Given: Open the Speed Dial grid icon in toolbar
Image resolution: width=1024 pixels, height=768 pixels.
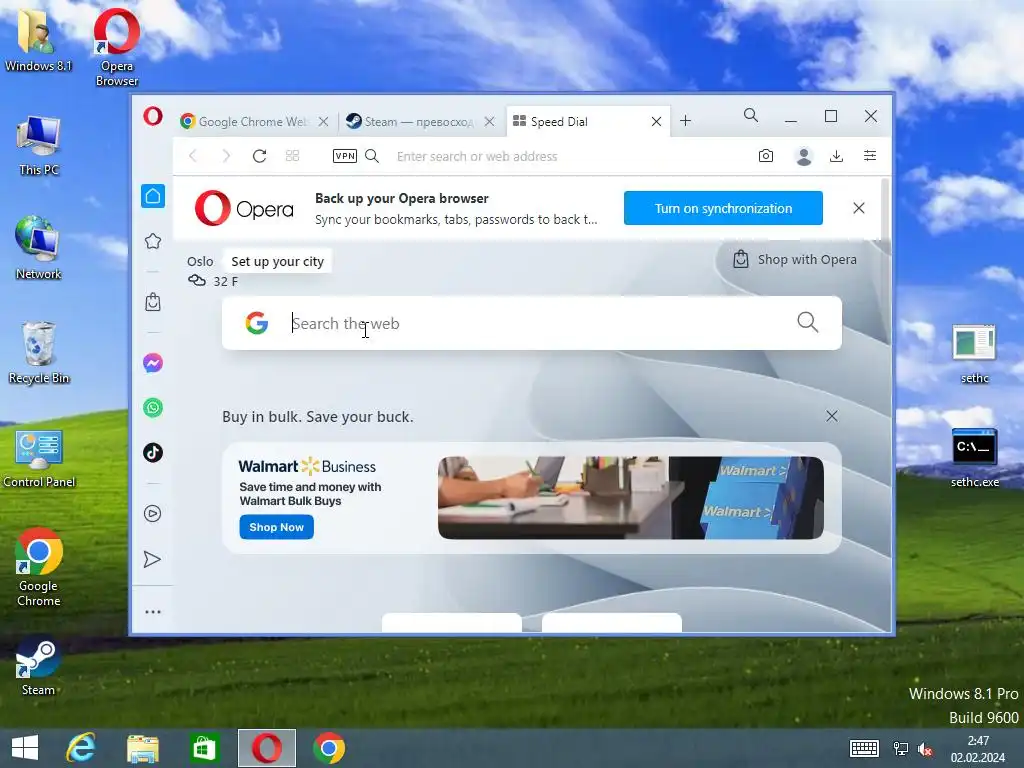Looking at the screenshot, I should 293,155.
